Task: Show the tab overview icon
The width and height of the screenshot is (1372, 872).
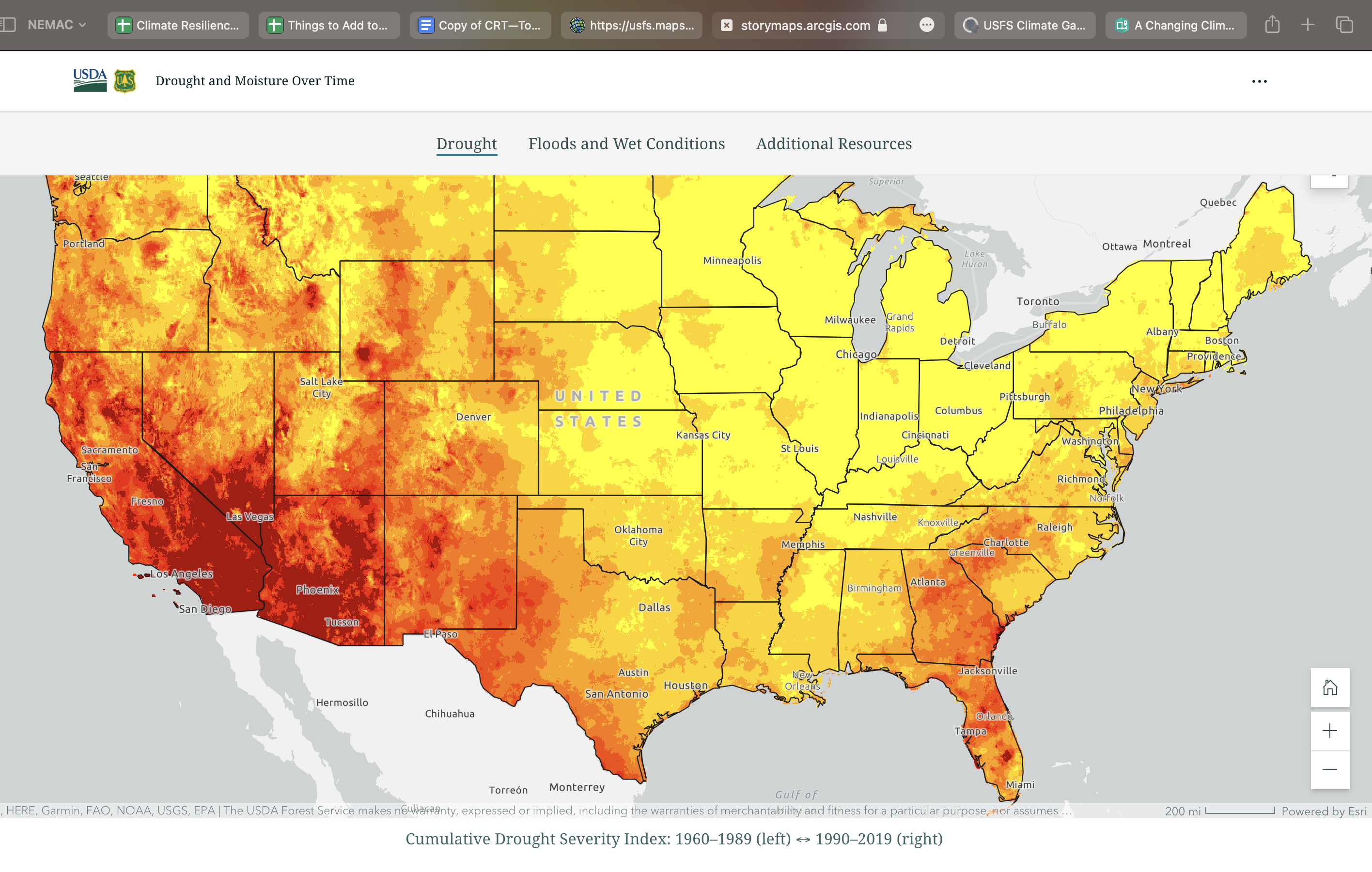Action: 1344,25
